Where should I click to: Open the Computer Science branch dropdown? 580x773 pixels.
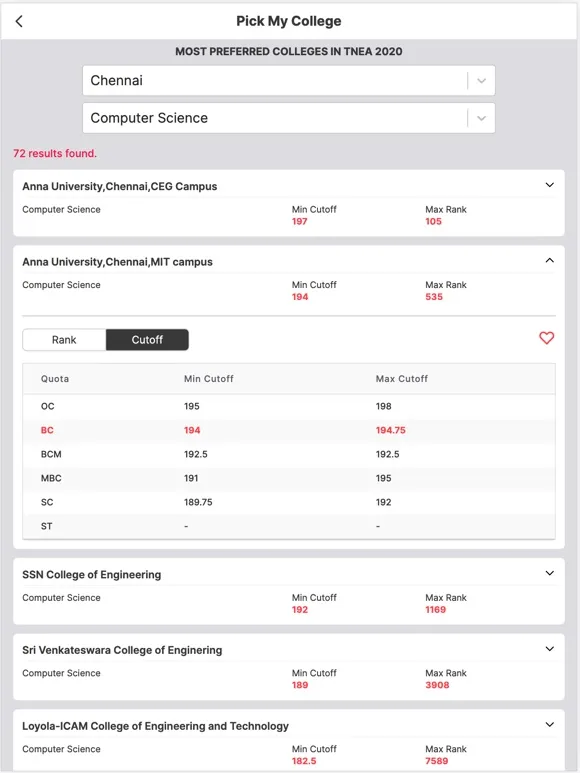click(289, 118)
